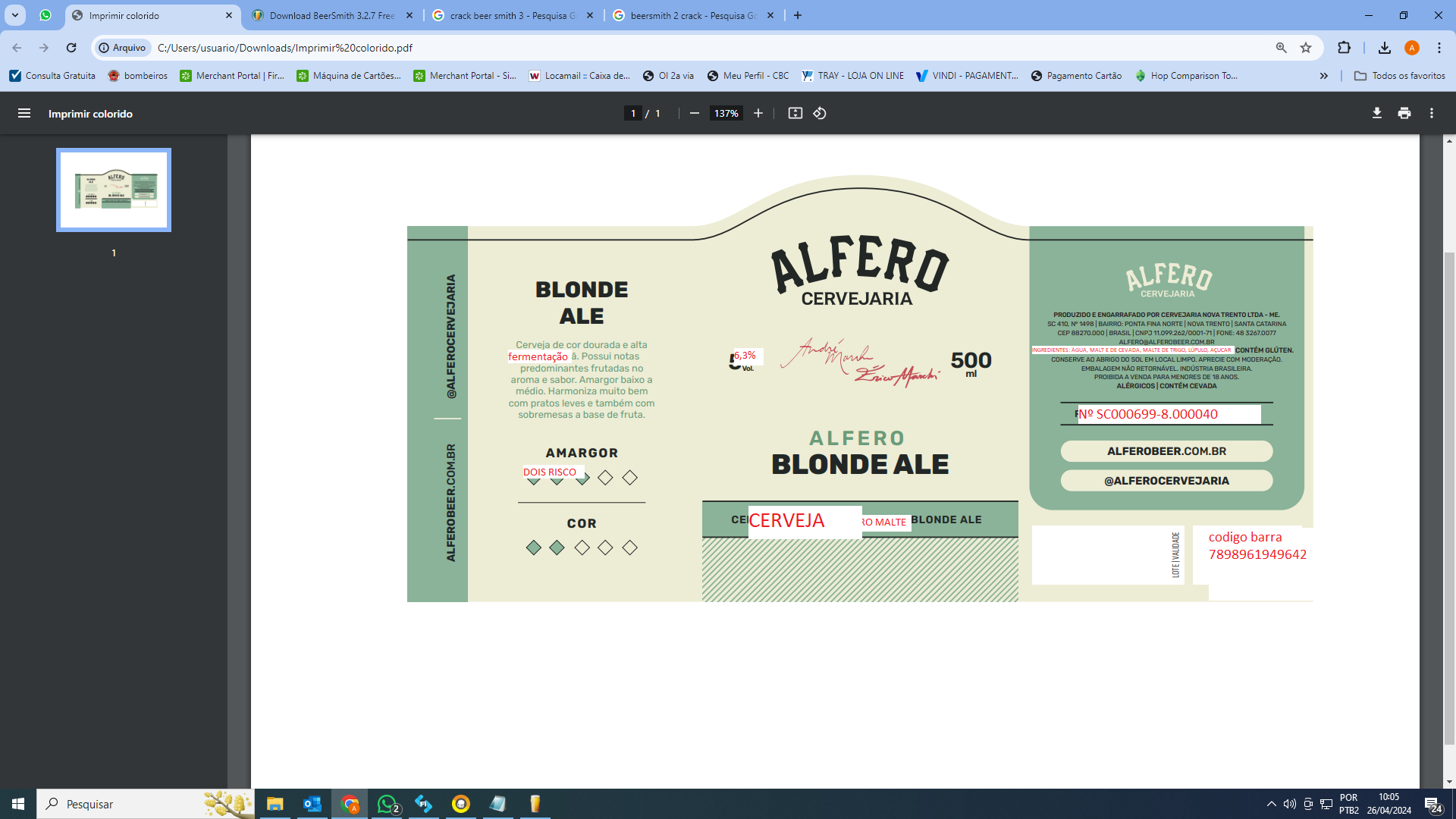The width and height of the screenshot is (1456, 819).
Task: Click the zoom percentage field
Action: 726,113
